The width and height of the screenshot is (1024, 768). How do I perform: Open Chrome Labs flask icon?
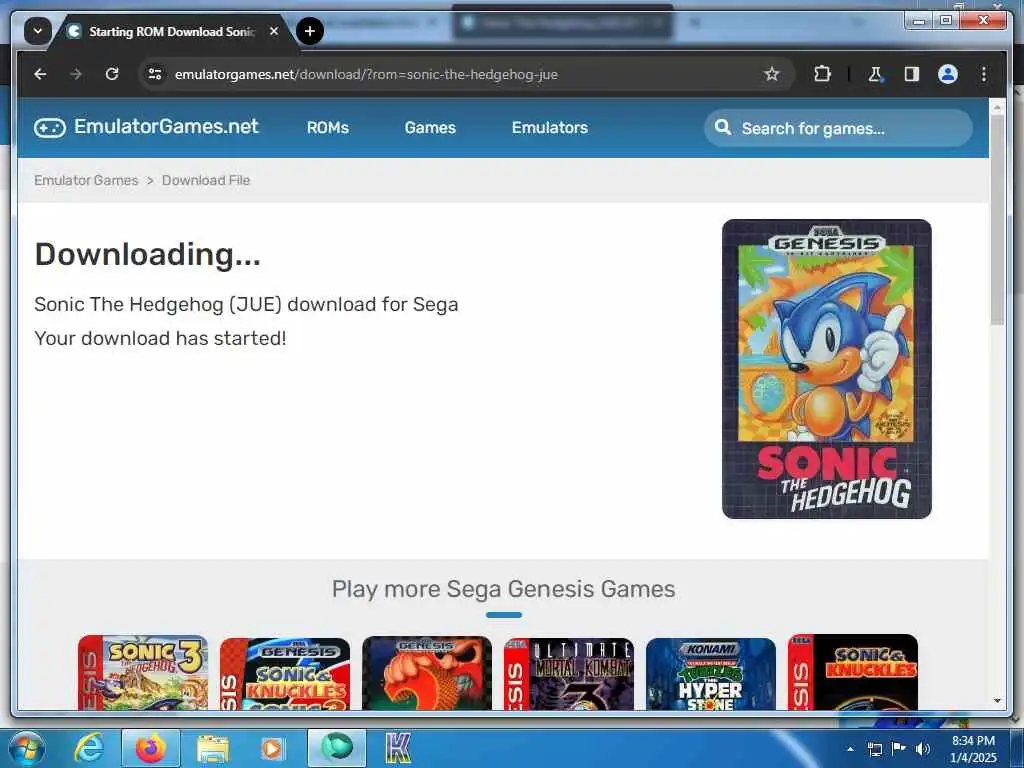pyautogui.click(x=875, y=74)
